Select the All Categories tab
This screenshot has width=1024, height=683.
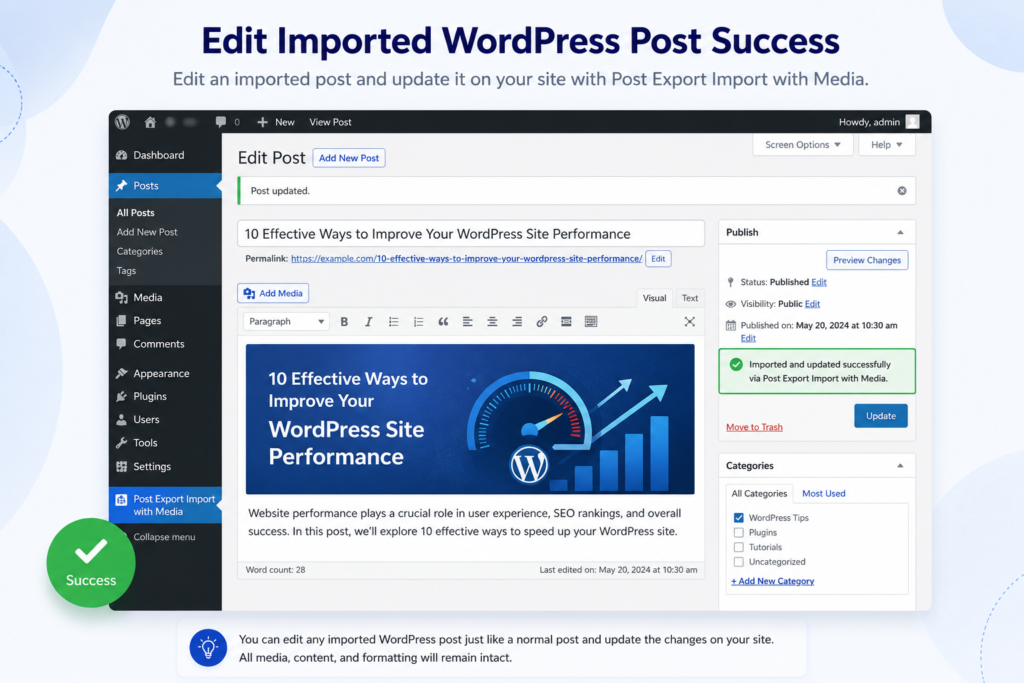[x=759, y=494]
